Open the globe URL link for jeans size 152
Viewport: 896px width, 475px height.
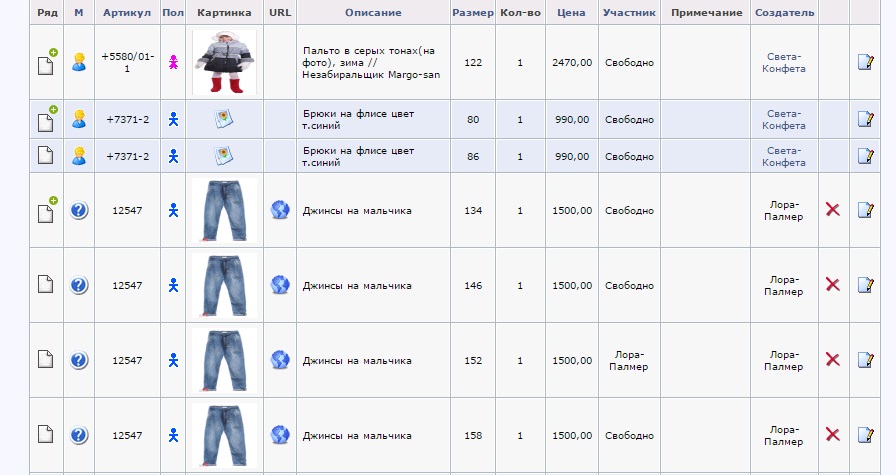click(280, 360)
